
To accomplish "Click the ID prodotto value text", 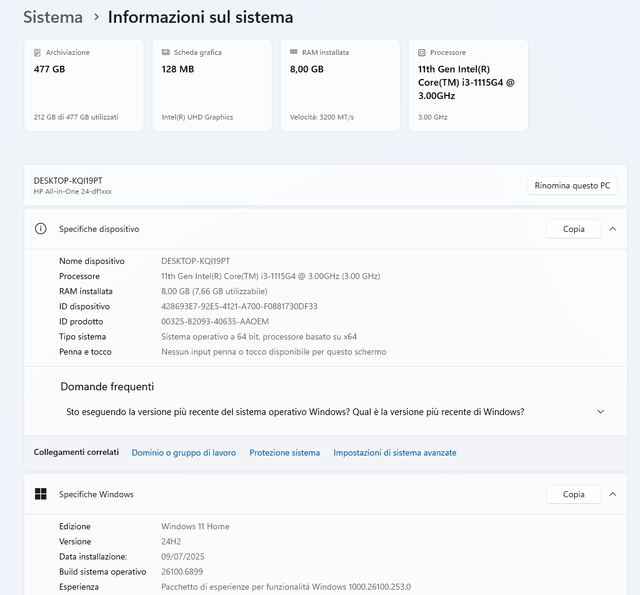I will 215,322.
